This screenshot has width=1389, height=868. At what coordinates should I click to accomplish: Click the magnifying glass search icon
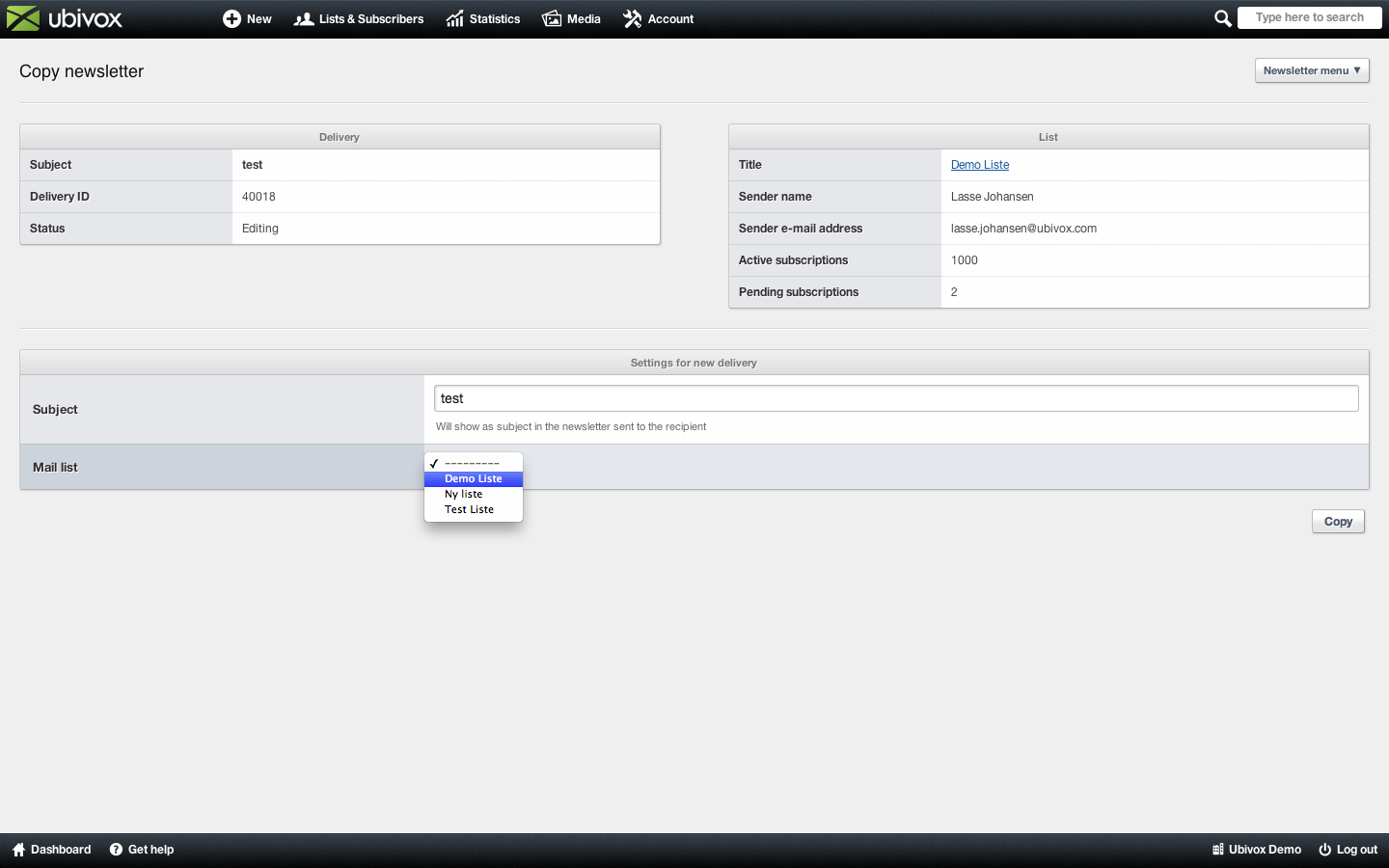pyautogui.click(x=1223, y=18)
